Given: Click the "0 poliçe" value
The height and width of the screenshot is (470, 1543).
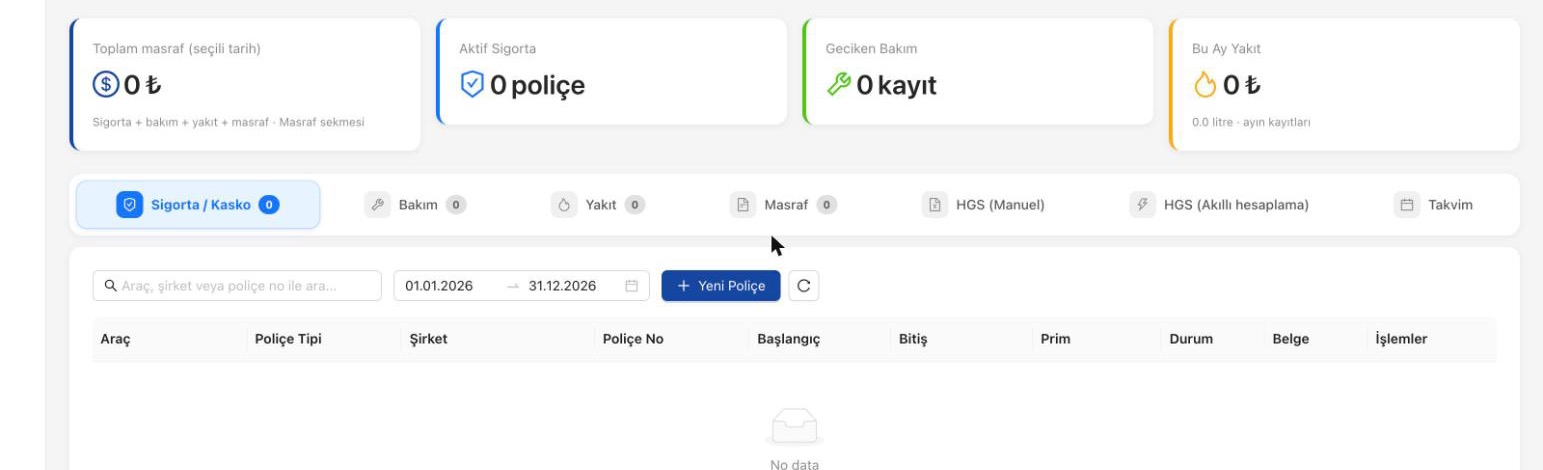Looking at the screenshot, I should click(537, 86).
